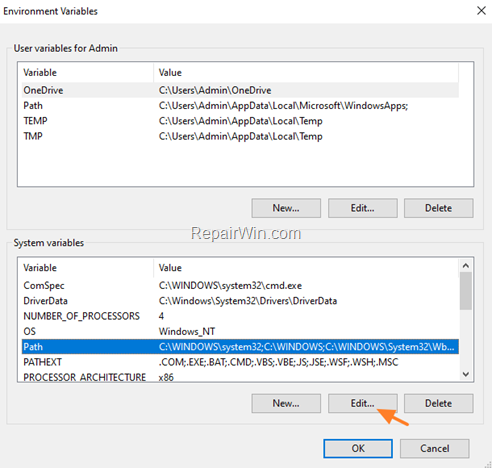Confirm changes with the OK button
This screenshot has width=492, height=468.
coord(358,448)
